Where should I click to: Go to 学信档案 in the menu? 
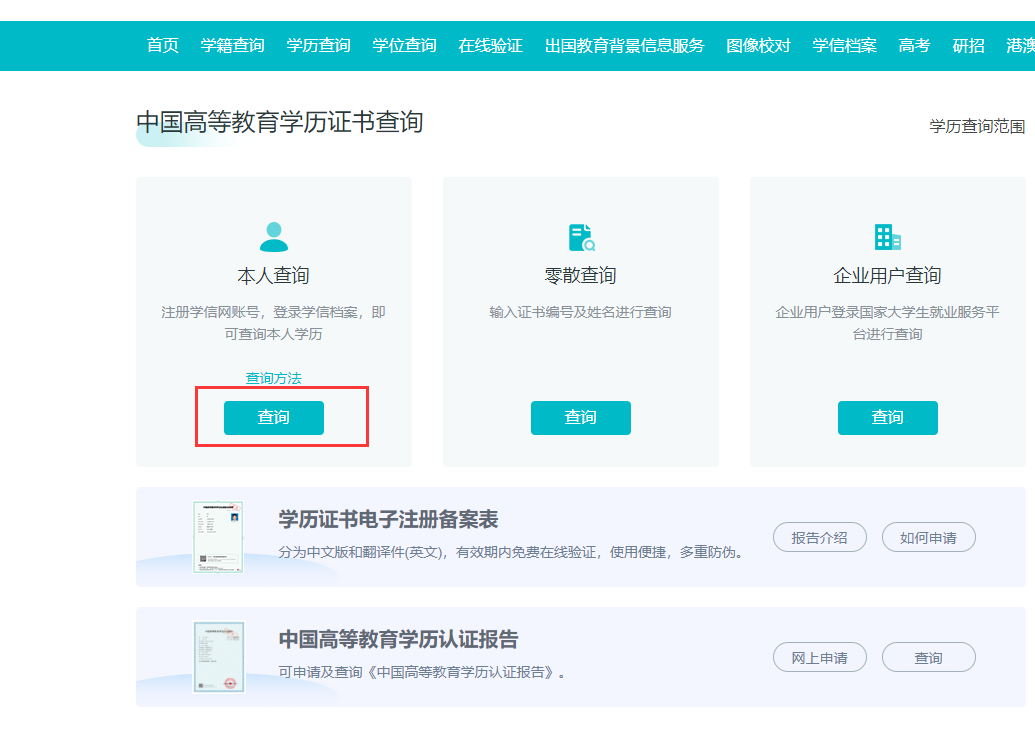843,45
